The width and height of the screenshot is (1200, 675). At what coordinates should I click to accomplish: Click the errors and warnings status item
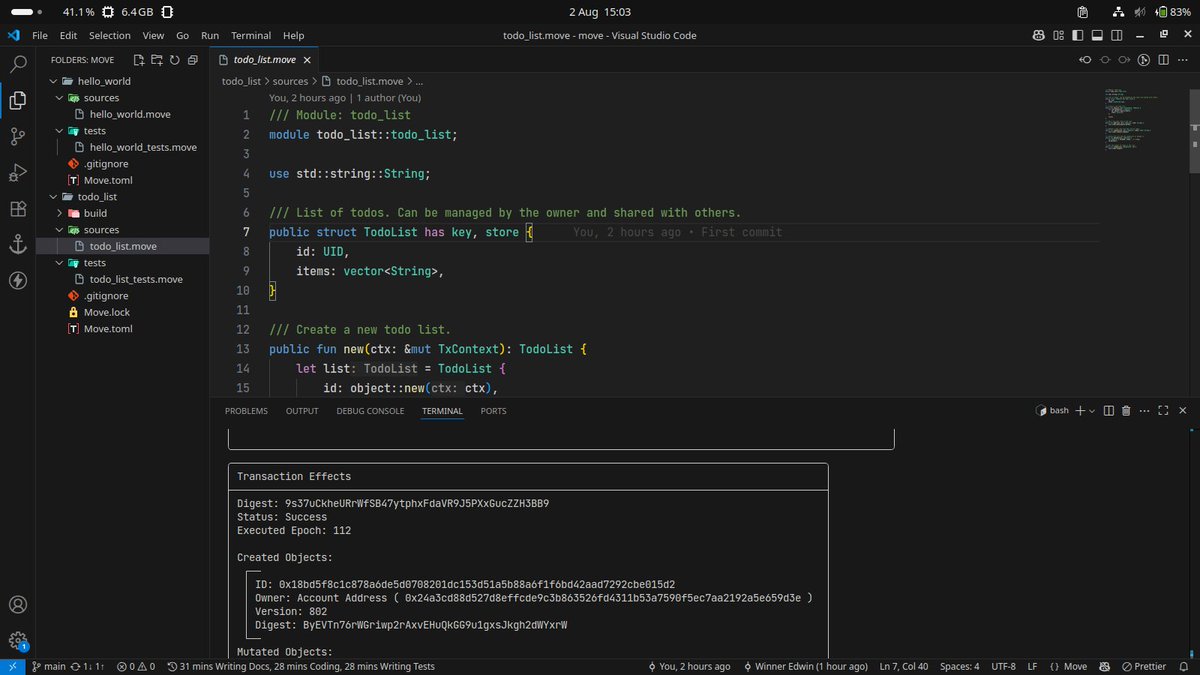[136, 666]
